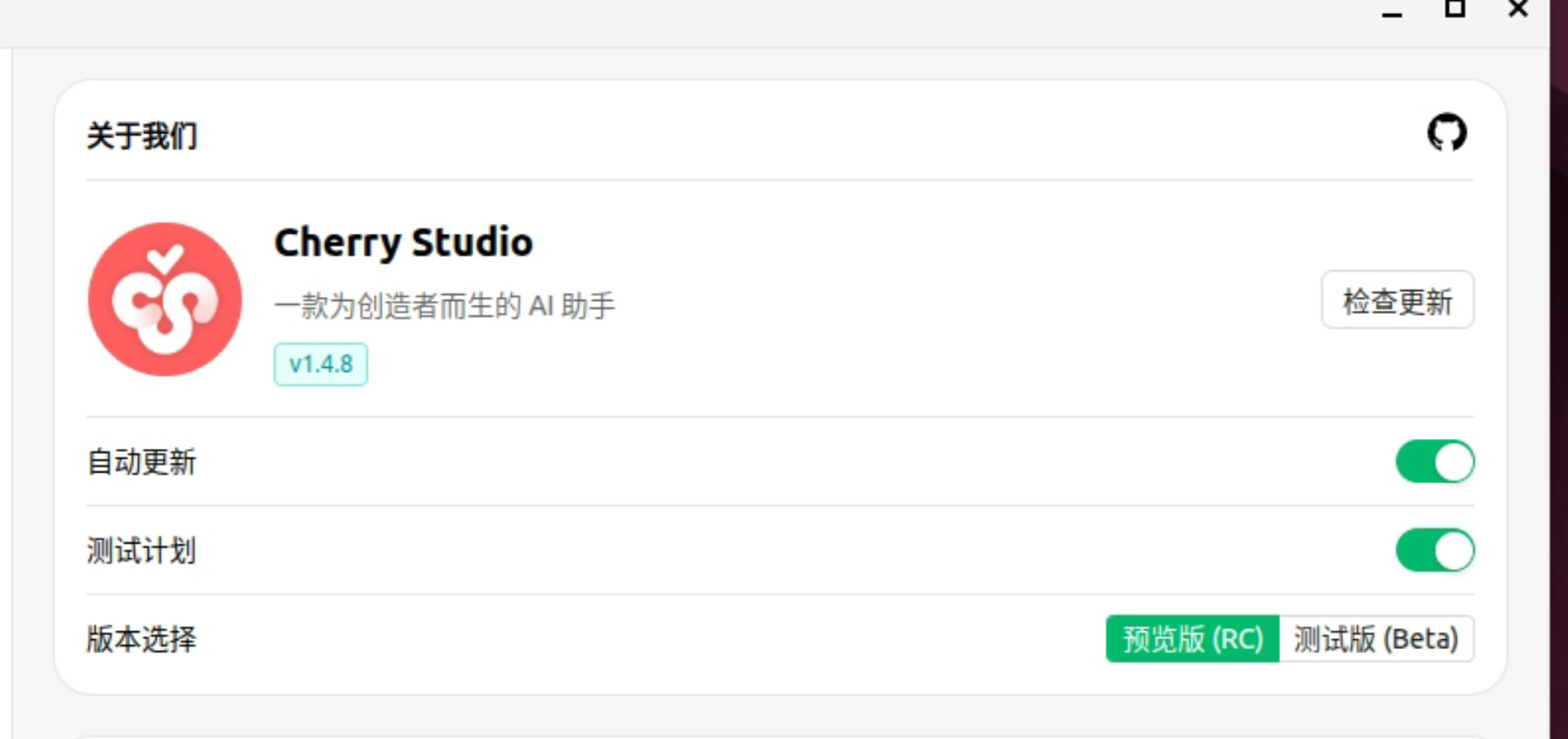Open the GitHub repository icon

(1446, 132)
